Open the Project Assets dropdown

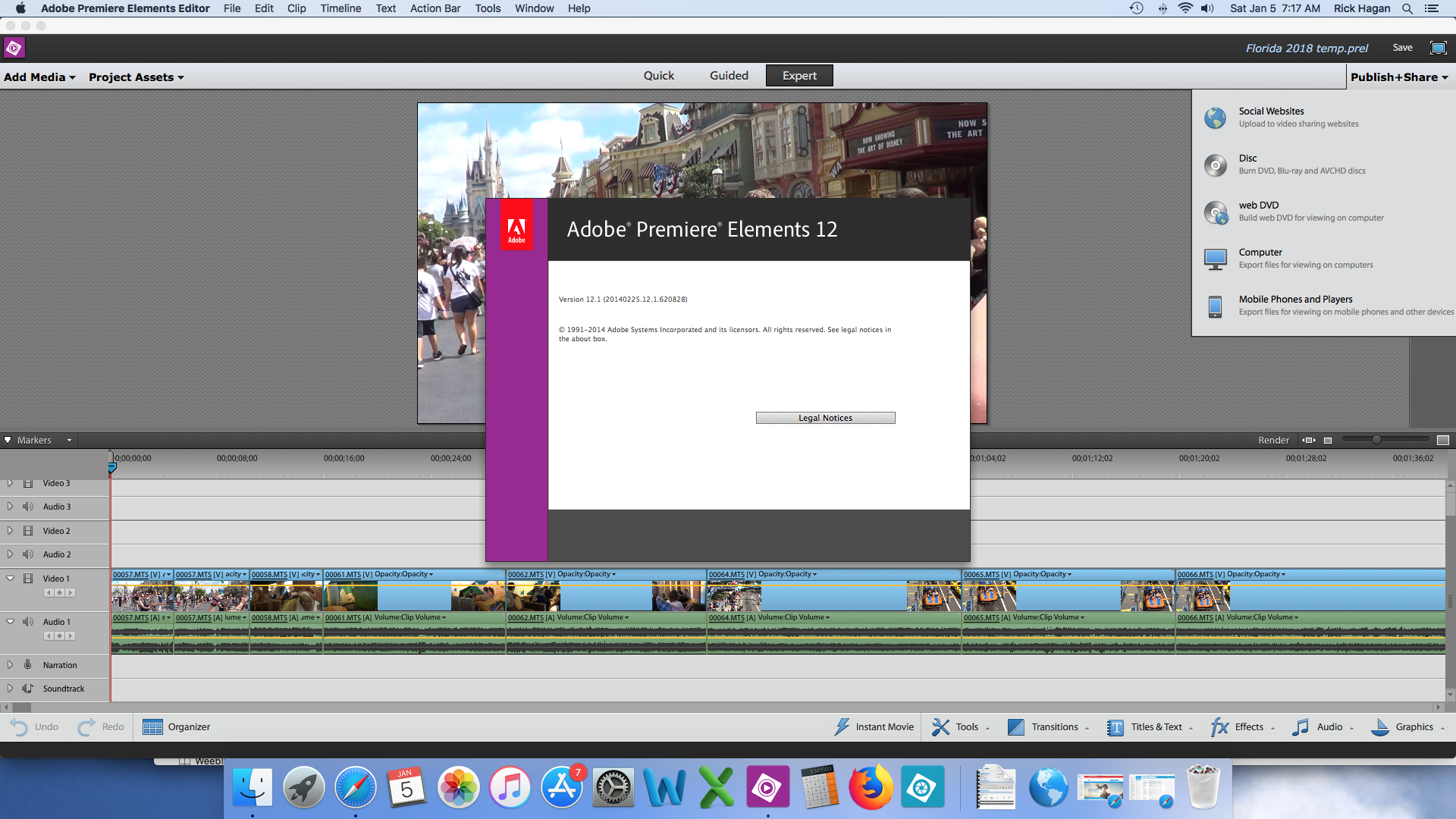click(x=136, y=77)
